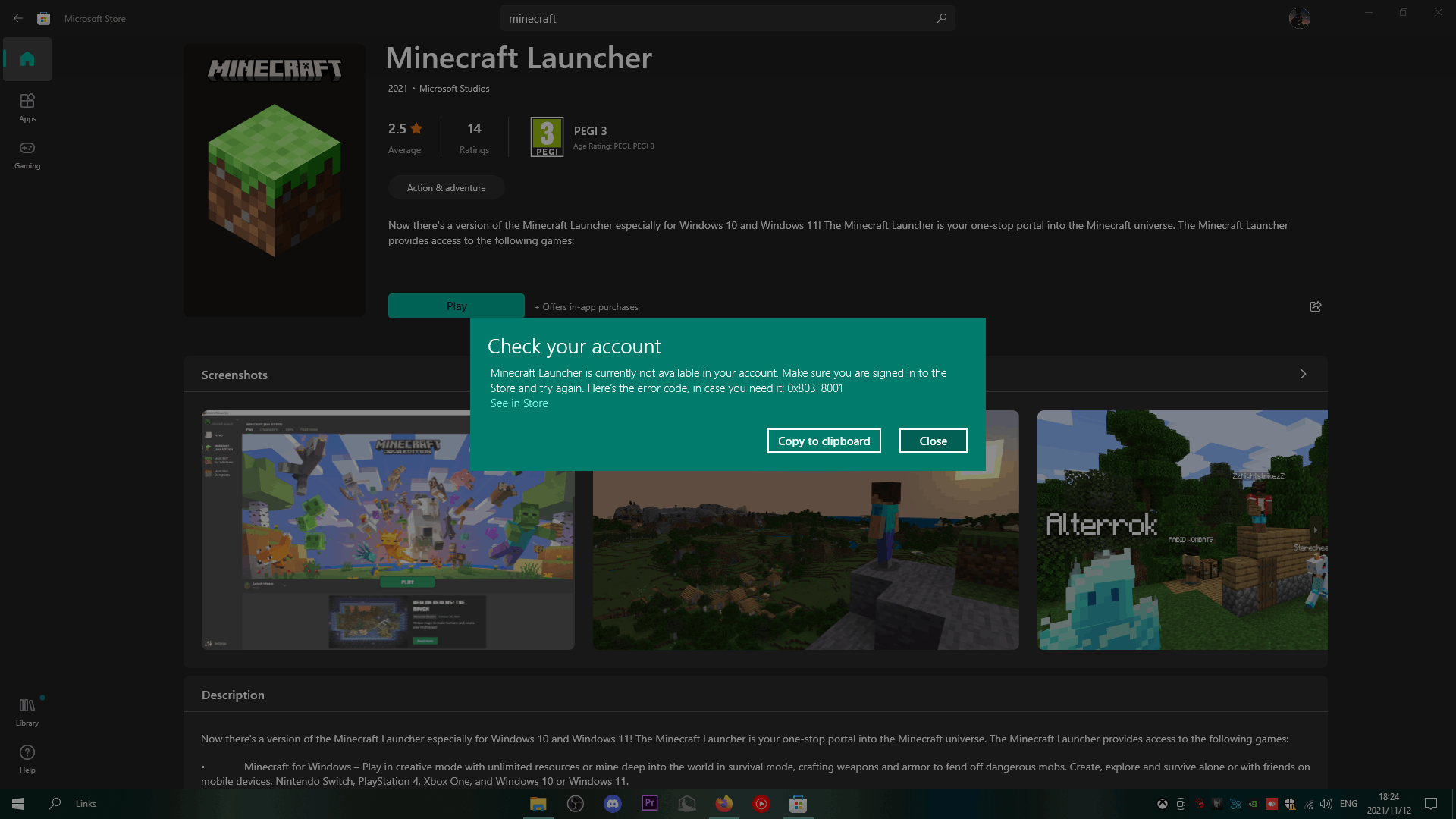This screenshot has height=819, width=1456.
Task: Open the Gaming section in sidebar
Action: [27, 155]
